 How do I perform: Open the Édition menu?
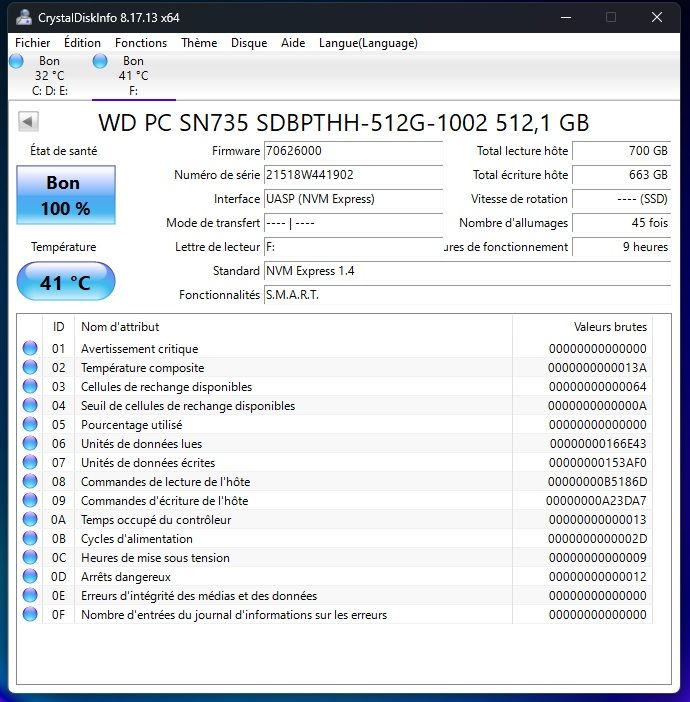point(82,43)
